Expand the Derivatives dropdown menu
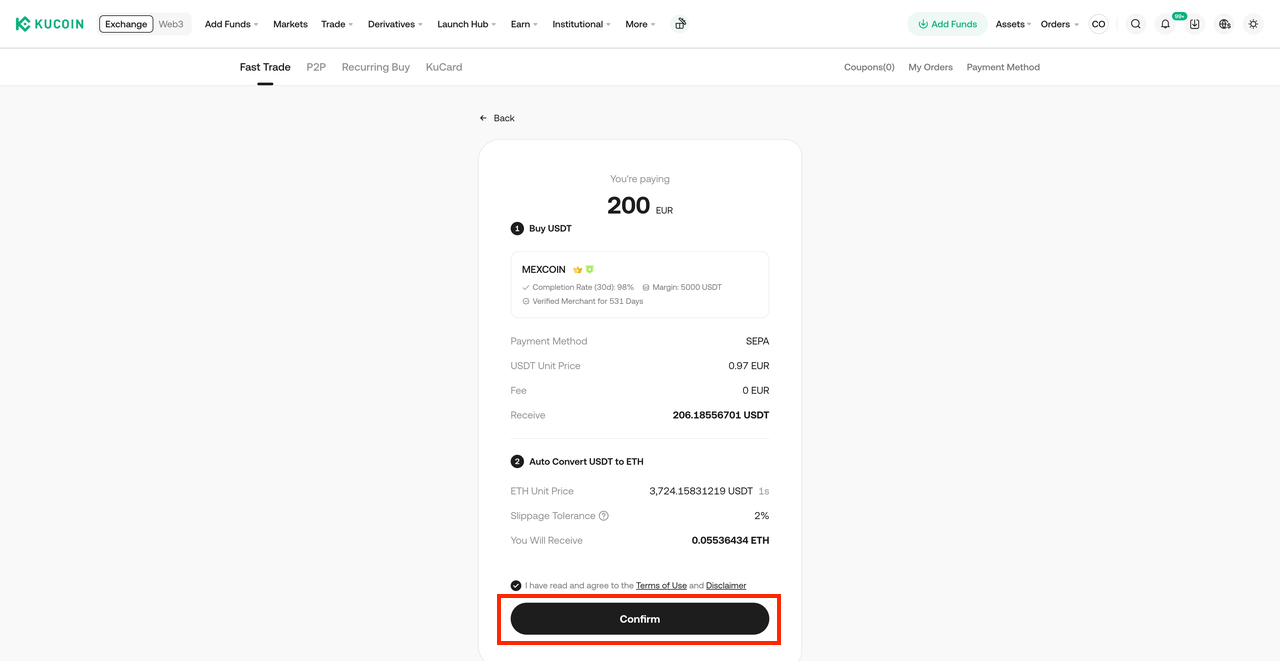Viewport: 1280px width, 661px height. pyautogui.click(x=395, y=24)
